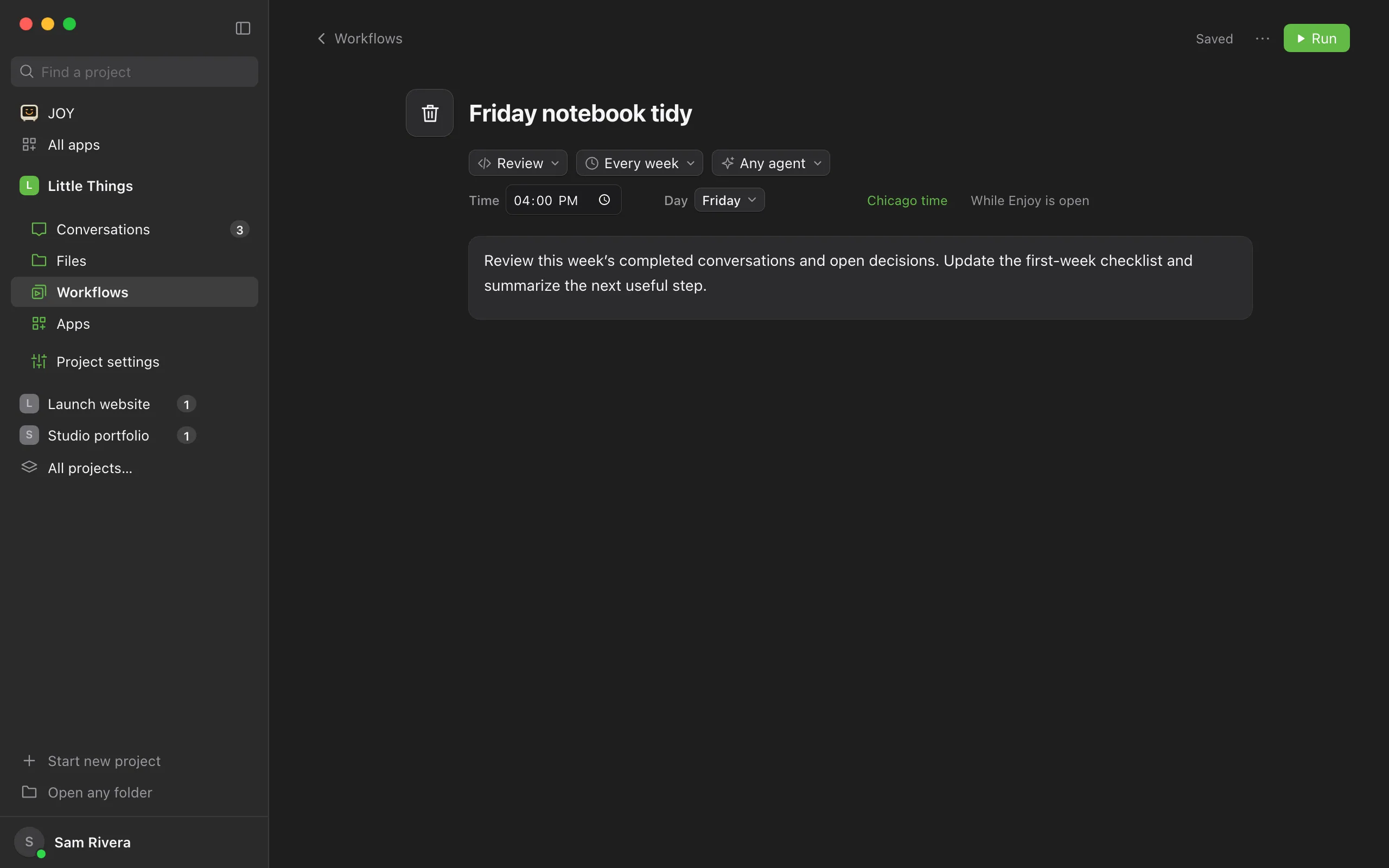Viewport: 1389px width, 868px height.
Task: Click the Chicago time link
Action: click(907, 200)
